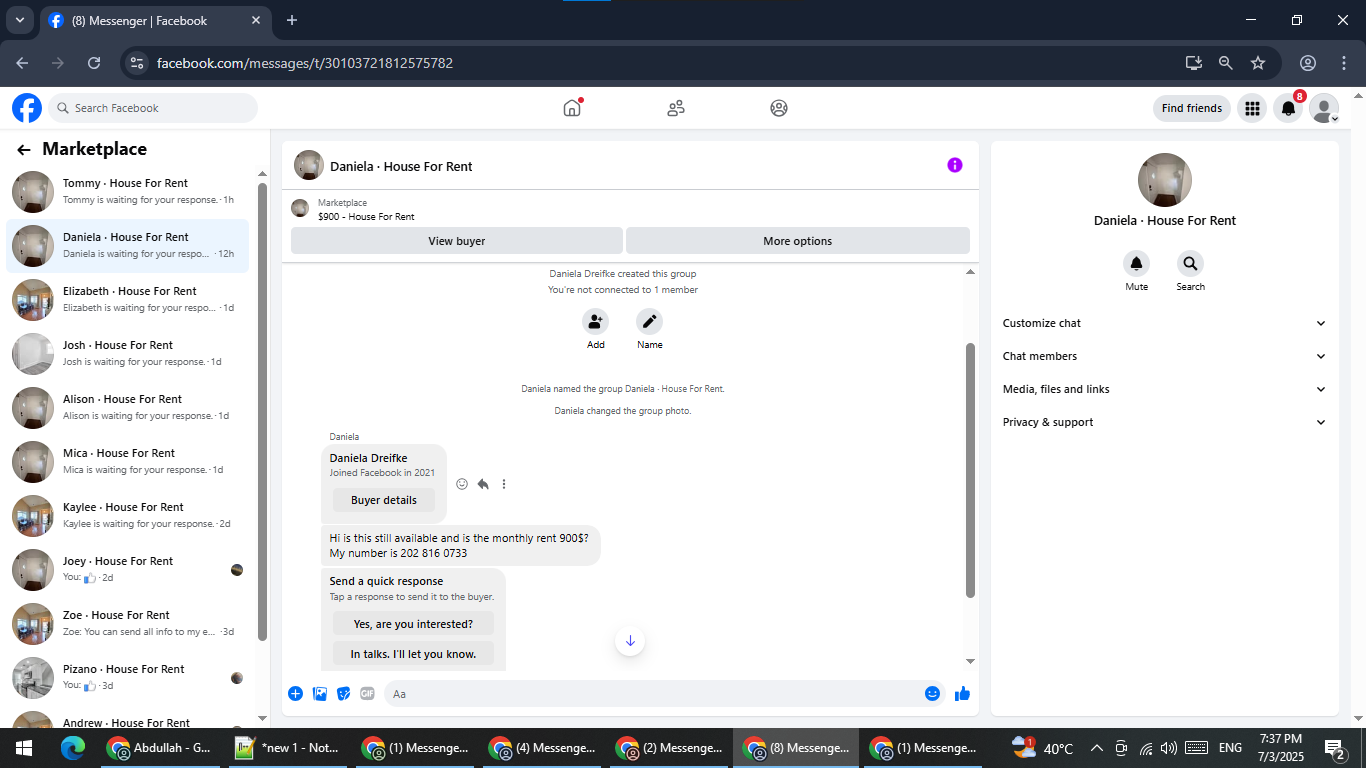Viewport: 1366px width, 768px height.
Task: Open Facebook home via logo
Action: pos(27,108)
